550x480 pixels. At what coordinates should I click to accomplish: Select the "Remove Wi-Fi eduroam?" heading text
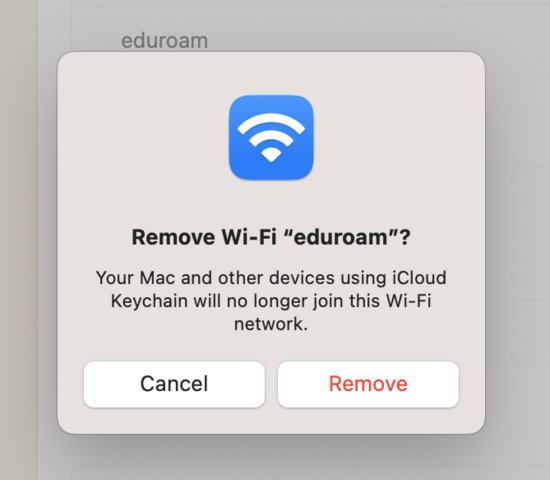coord(271,237)
